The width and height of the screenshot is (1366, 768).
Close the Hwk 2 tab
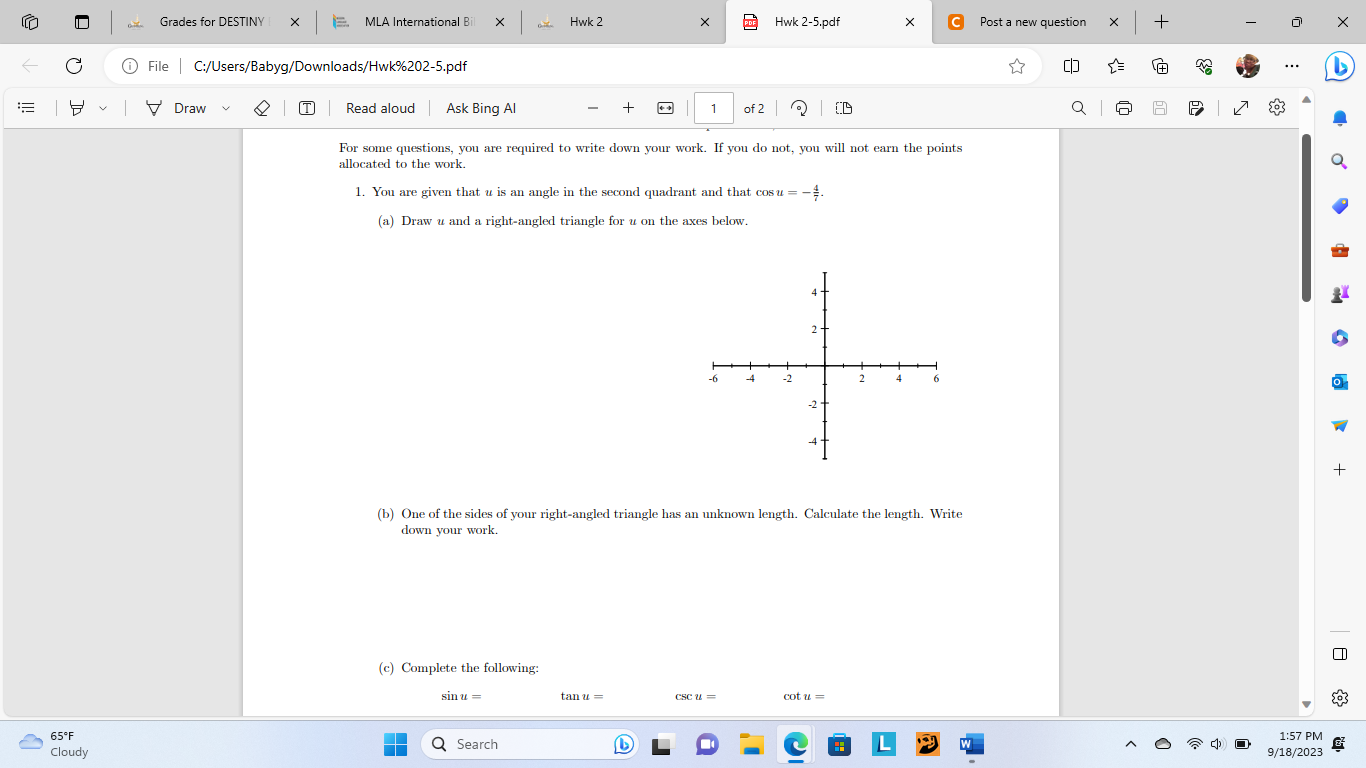705,22
